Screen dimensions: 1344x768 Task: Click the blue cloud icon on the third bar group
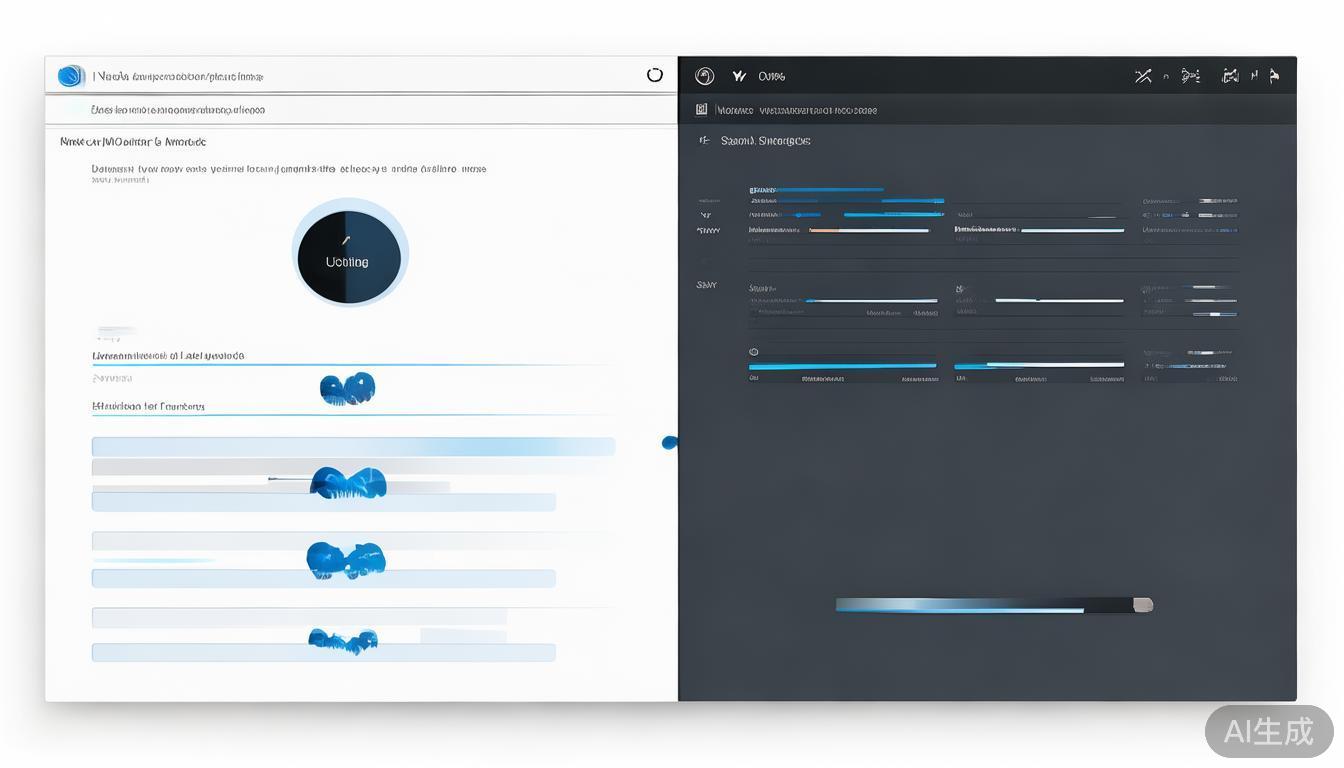(346, 561)
